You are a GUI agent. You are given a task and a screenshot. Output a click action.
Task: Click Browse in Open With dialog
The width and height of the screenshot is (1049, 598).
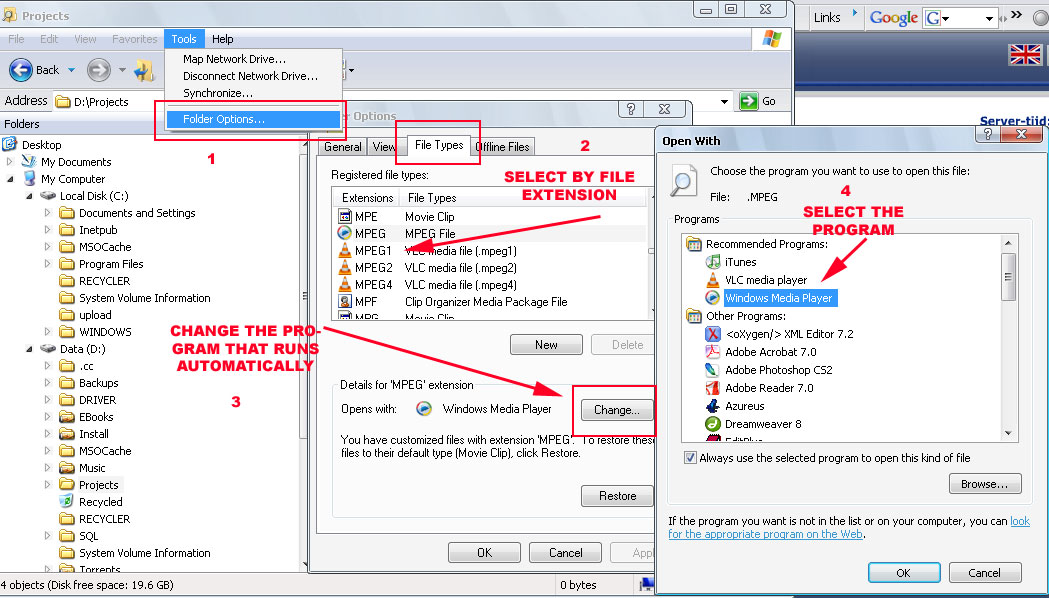(985, 484)
